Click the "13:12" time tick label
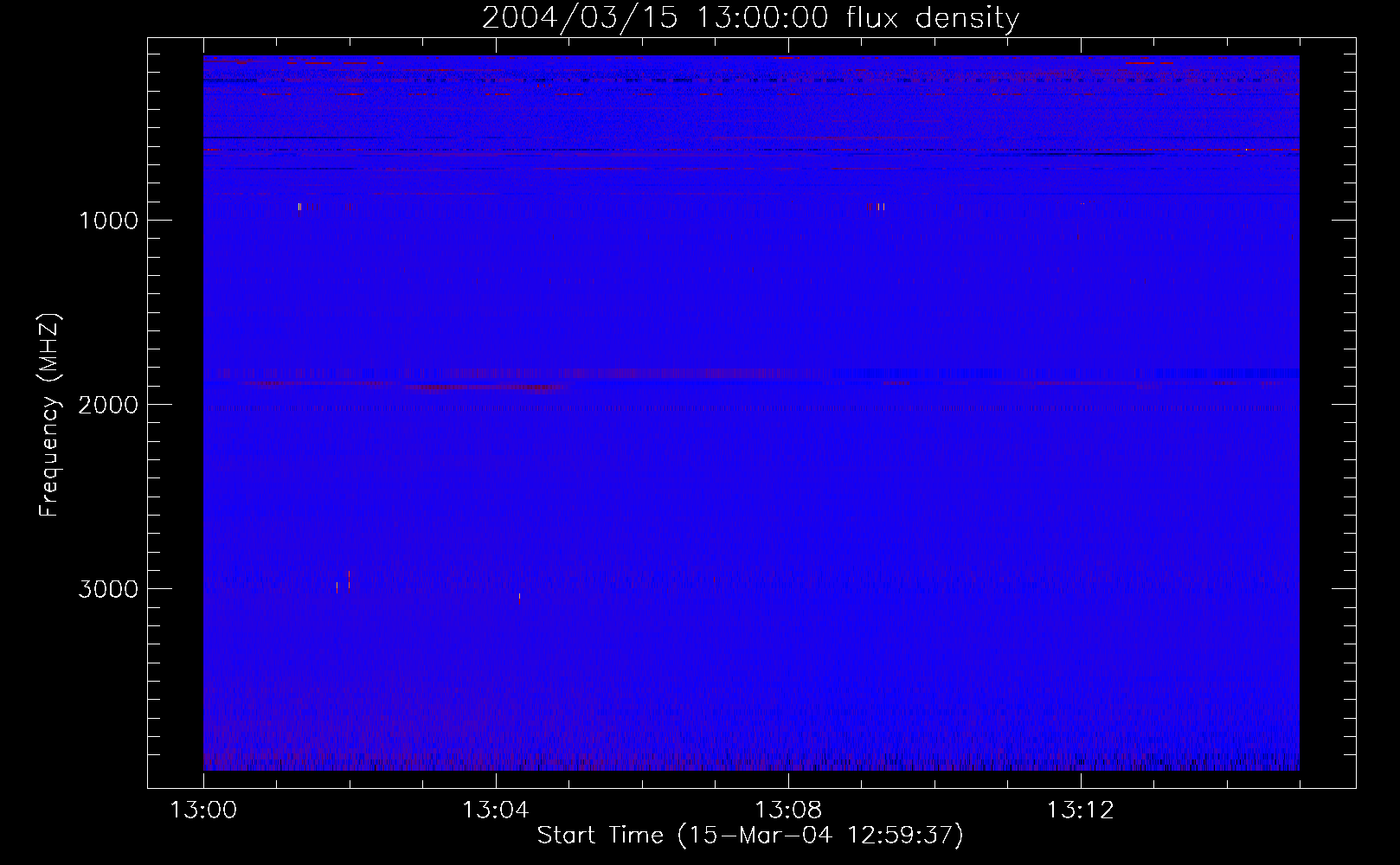Image resolution: width=1400 pixels, height=865 pixels. coord(1081,811)
